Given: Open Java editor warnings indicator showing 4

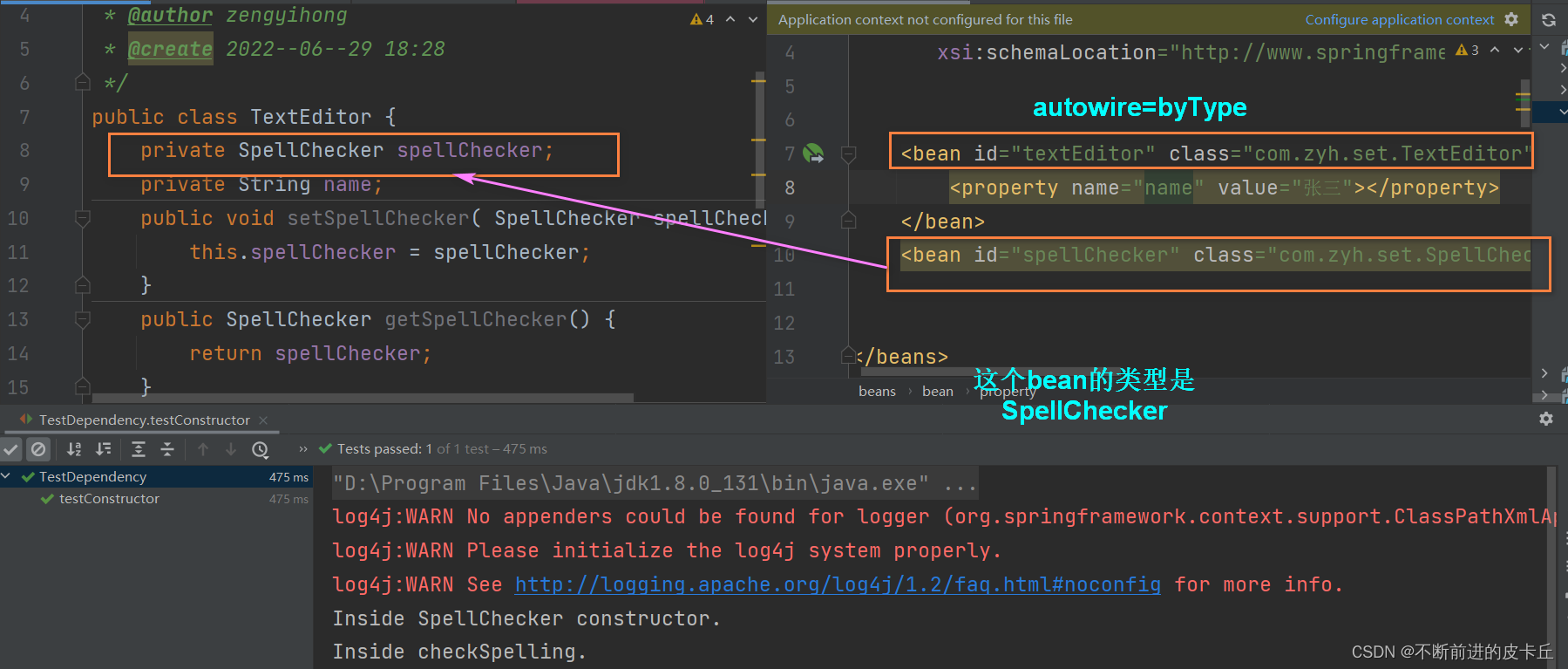Looking at the screenshot, I should coord(702,19).
